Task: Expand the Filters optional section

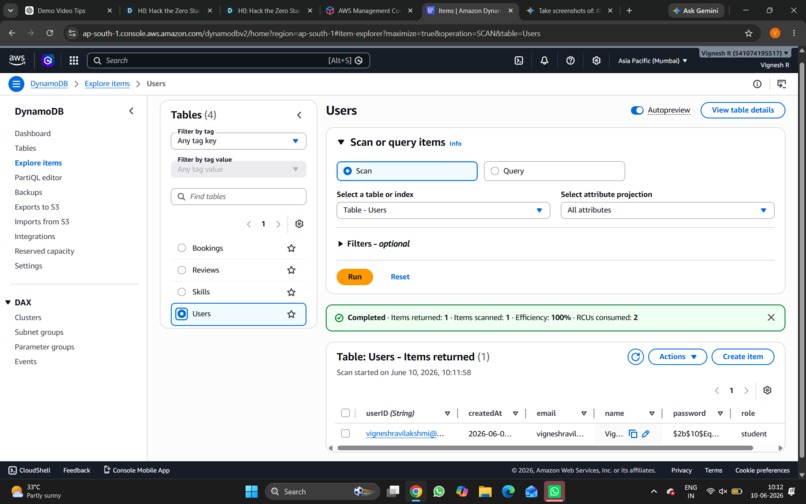Action: click(x=374, y=244)
